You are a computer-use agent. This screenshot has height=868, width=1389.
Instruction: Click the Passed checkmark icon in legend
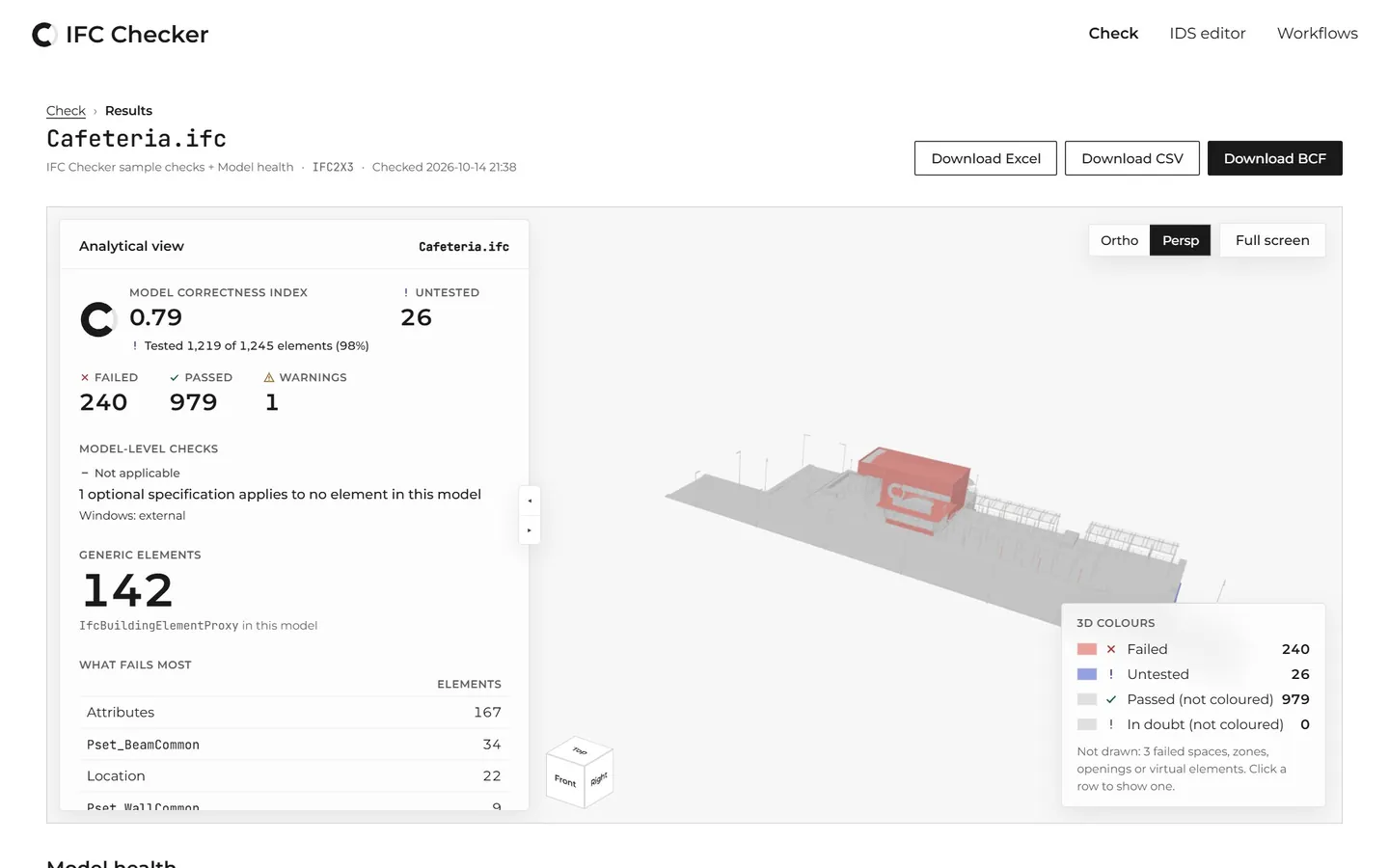pyautogui.click(x=1111, y=699)
